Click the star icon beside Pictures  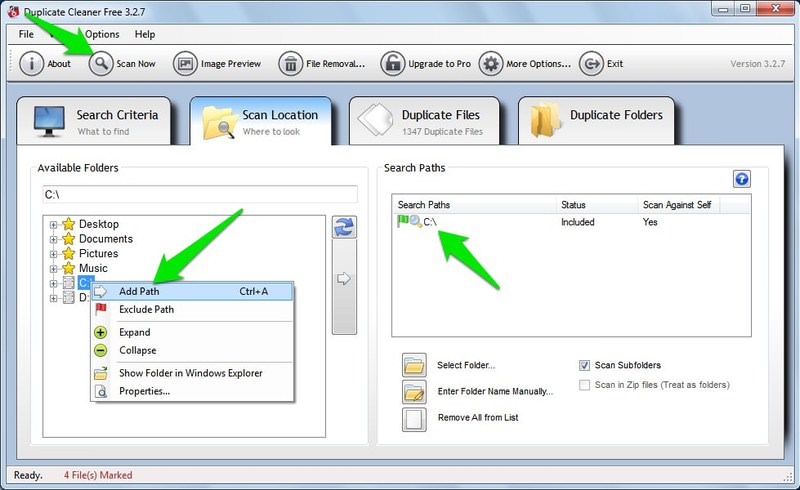pos(68,254)
